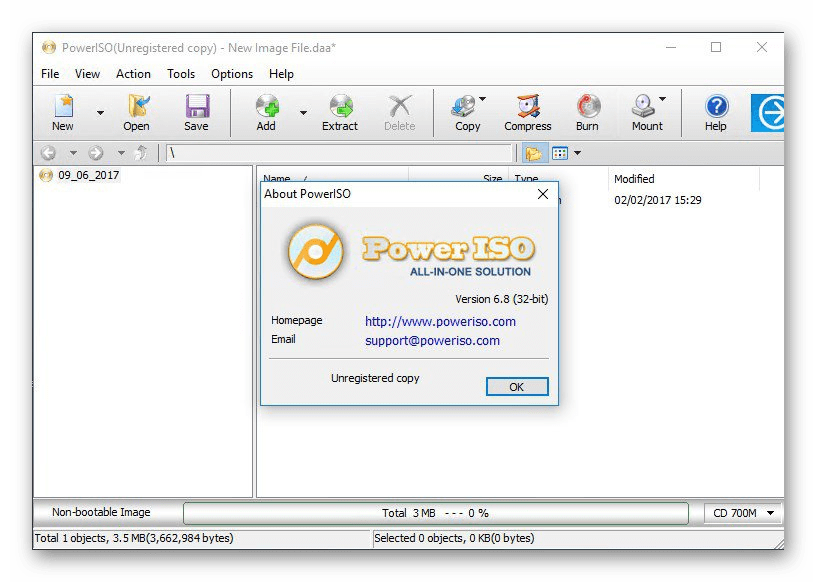Click the 02/02/2017 15:29 modified date cell
The width and height of the screenshot is (816, 582).
[x=658, y=200]
